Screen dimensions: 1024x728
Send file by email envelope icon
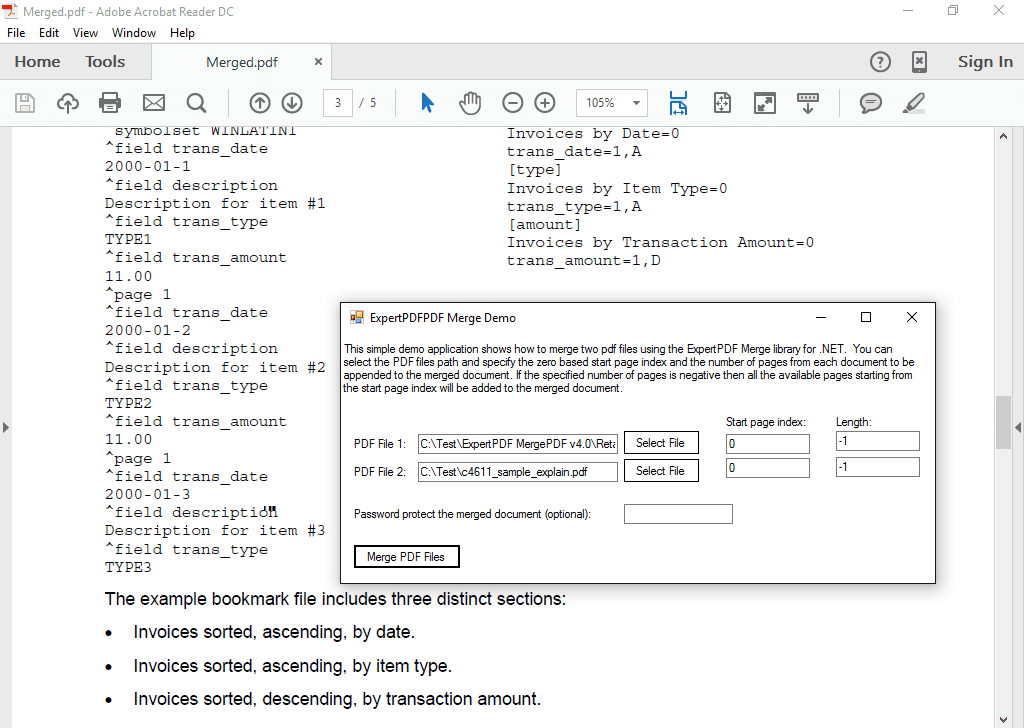pos(154,103)
